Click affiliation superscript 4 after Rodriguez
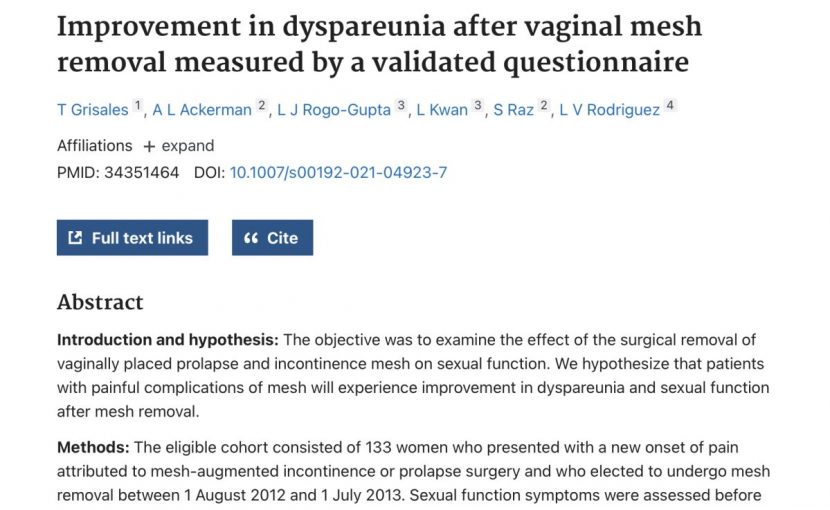 [x=670, y=105]
